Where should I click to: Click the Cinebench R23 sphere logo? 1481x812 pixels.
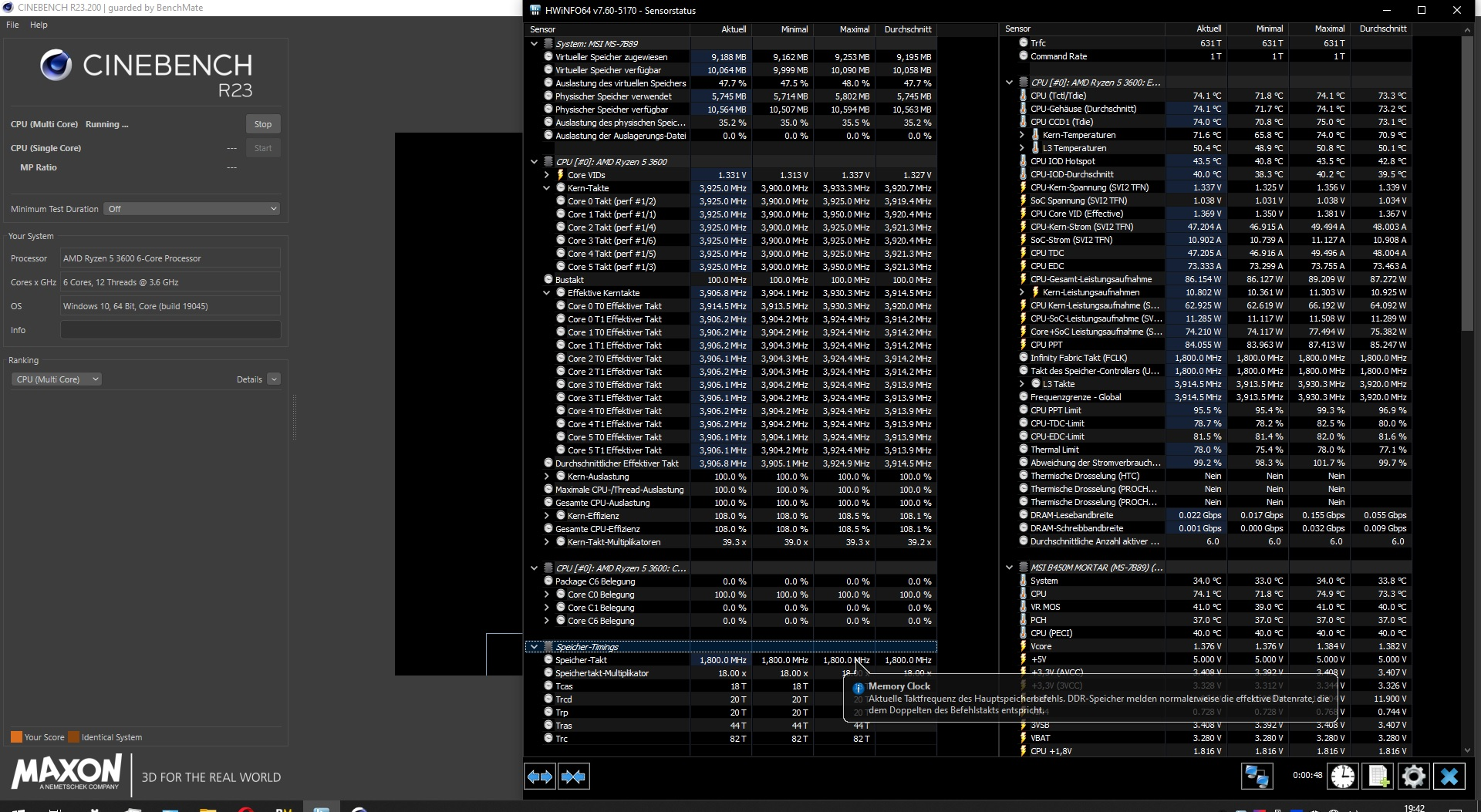(x=56, y=66)
